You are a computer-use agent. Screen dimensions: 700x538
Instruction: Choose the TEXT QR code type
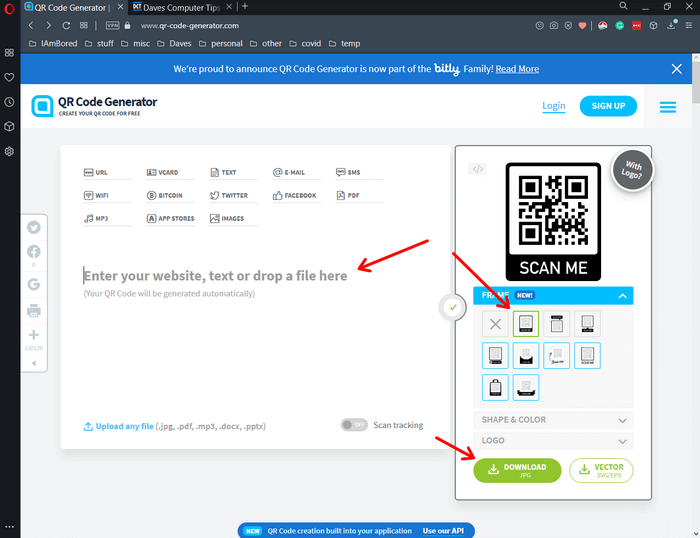233,172
